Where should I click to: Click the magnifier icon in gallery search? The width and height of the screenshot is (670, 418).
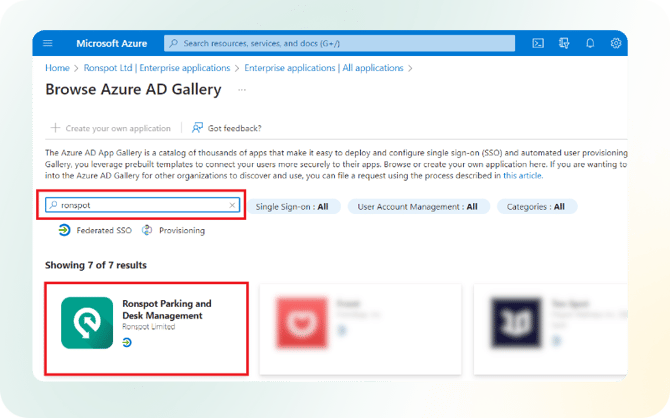[x=53, y=205]
